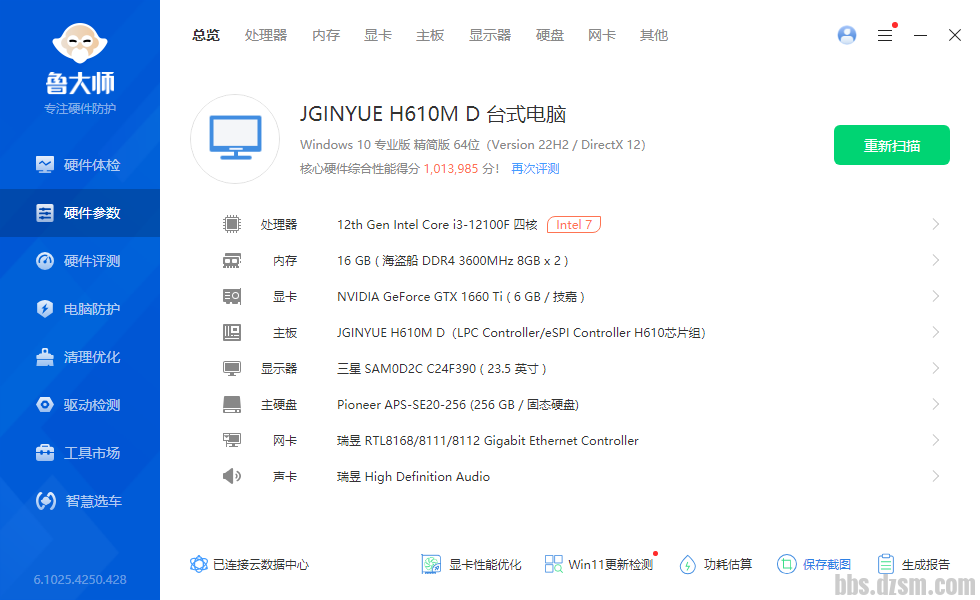The height and width of the screenshot is (600, 980).
Task: Click the Intel 7 process badge
Action: click(574, 225)
